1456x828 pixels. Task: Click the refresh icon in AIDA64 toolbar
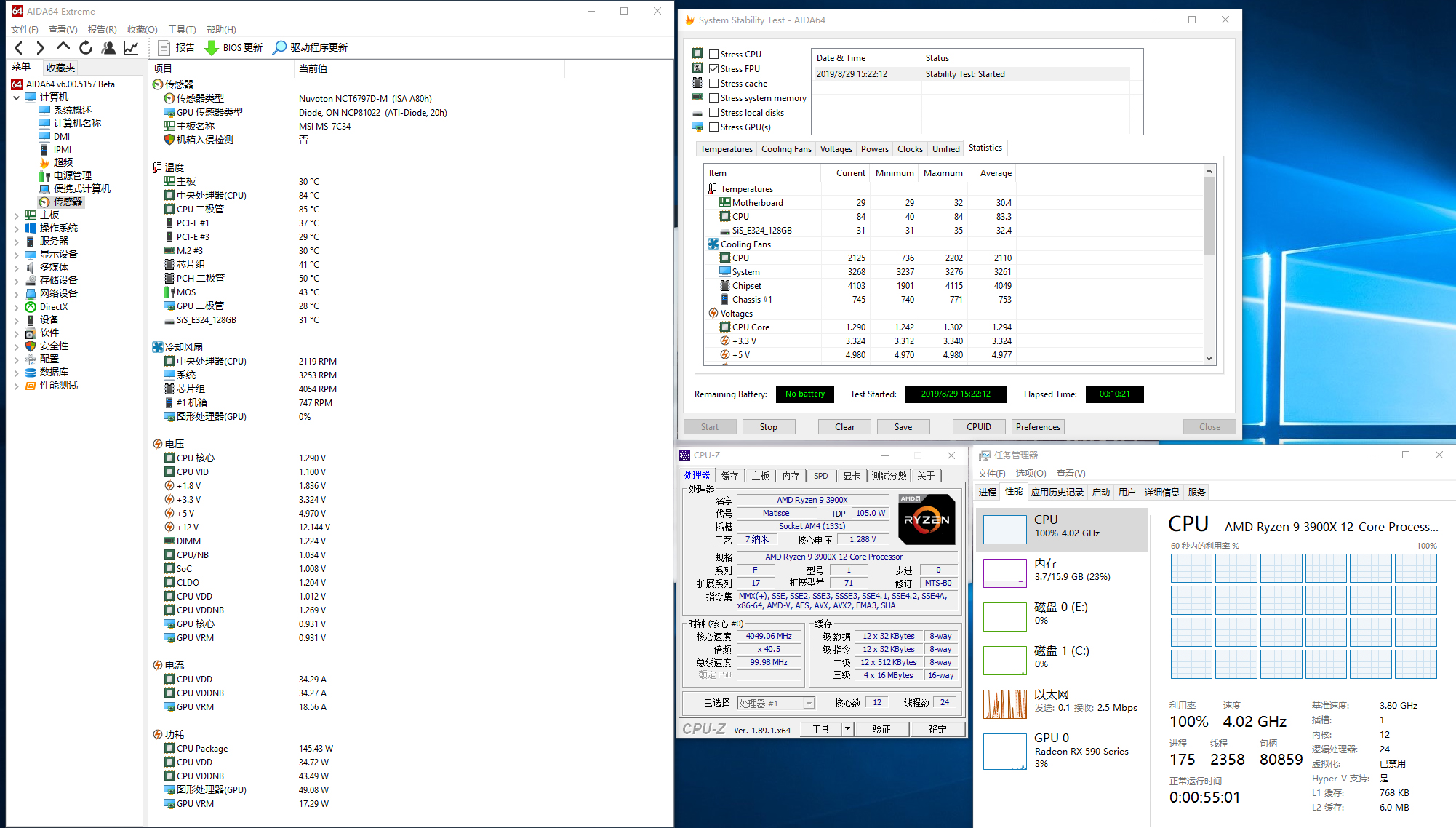(86, 48)
